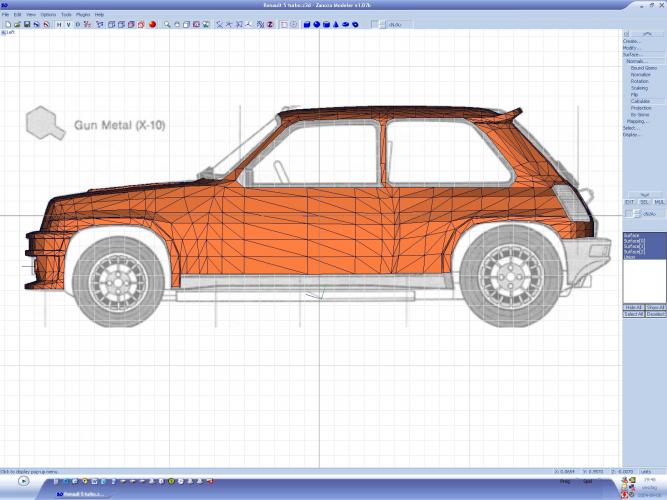This screenshot has width=667, height=500.
Task: Click the New file icon in toolbar
Action: tap(7, 24)
